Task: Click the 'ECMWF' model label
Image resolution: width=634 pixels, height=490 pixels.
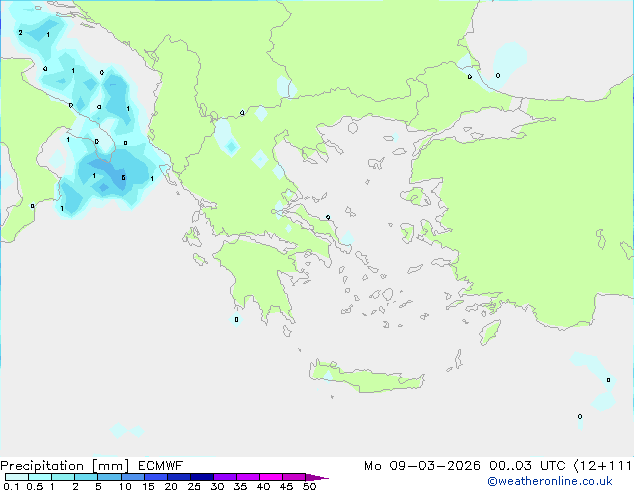Action: coord(161,466)
